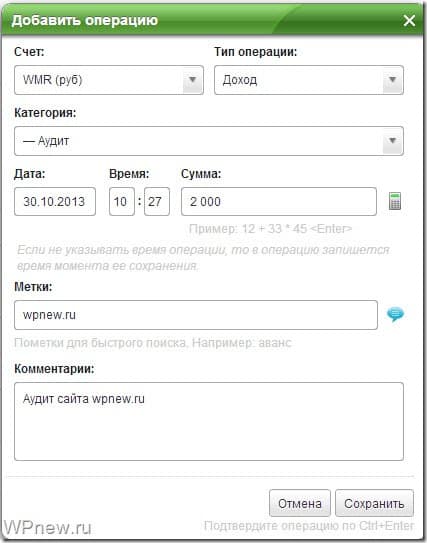The width and height of the screenshot is (427, 543).
Task: Expand the Счет dropdown arrow
Action: [x=193, y=80]
